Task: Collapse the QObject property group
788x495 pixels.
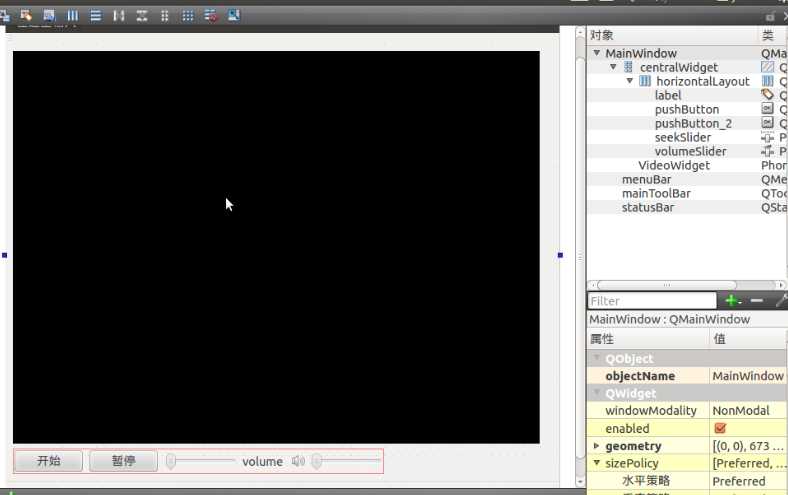Action: (597, 358)
